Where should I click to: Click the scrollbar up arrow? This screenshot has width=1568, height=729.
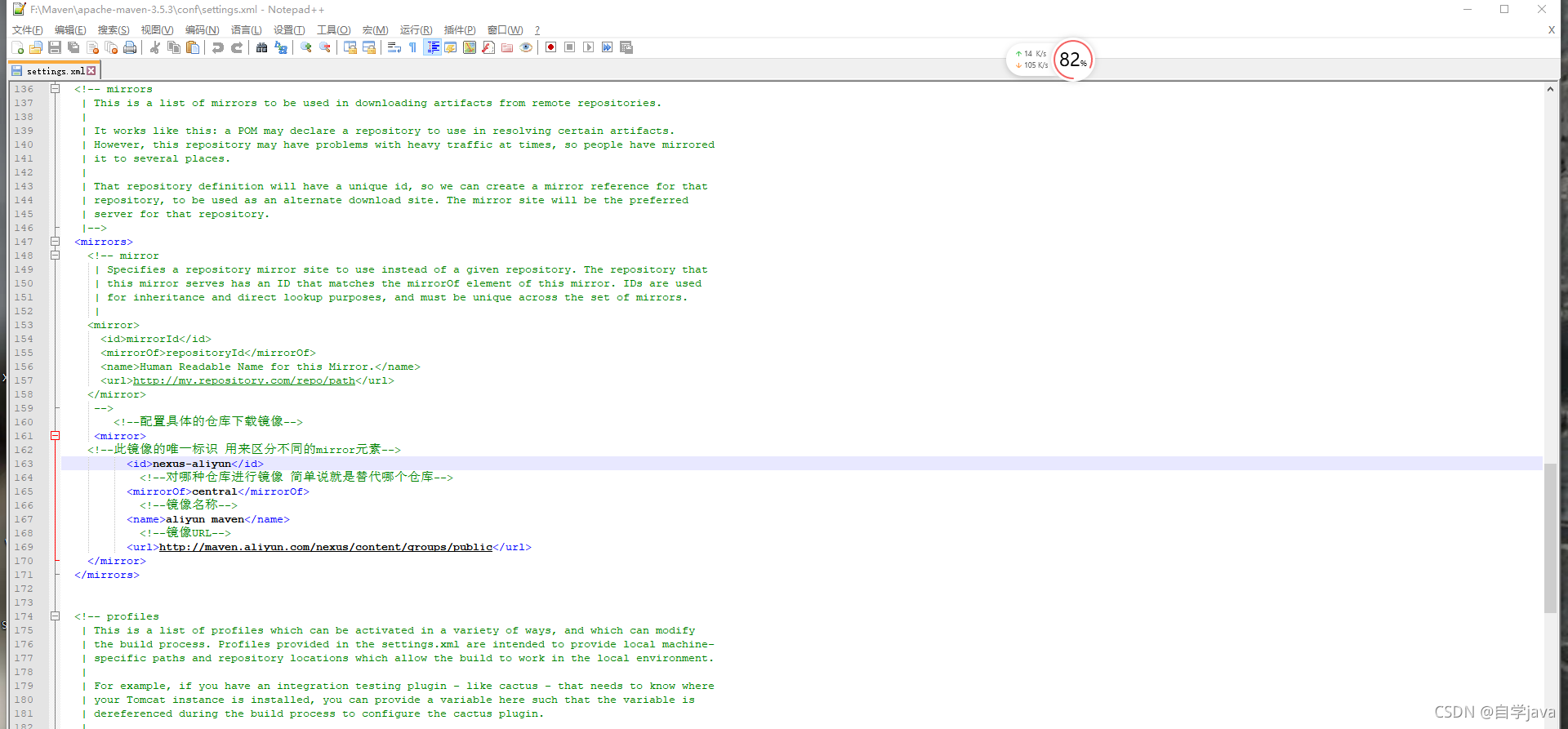pyautogui.click(x=1550, y=89)
